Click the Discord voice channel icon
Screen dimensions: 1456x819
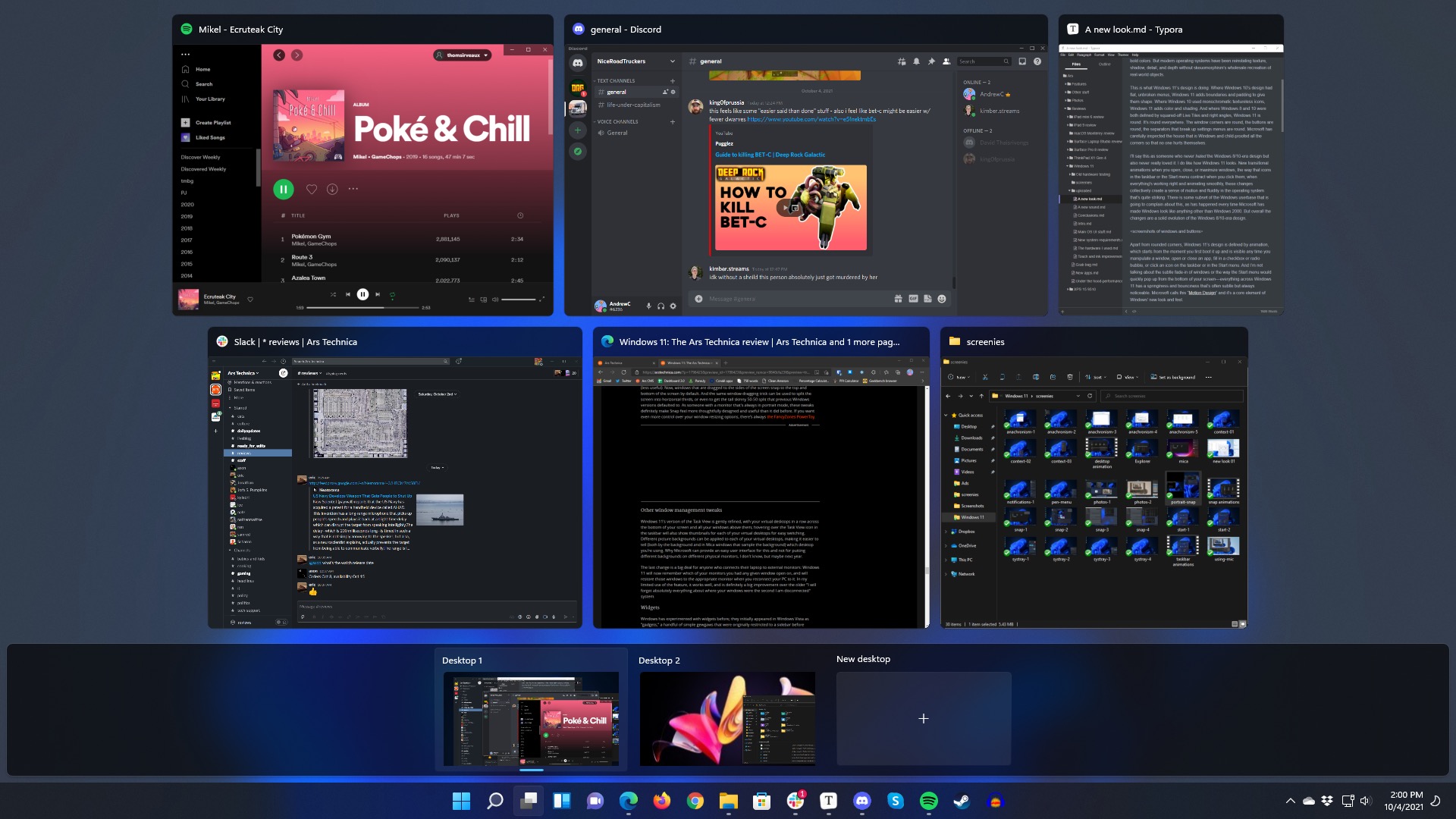click(x=599, y=131)
